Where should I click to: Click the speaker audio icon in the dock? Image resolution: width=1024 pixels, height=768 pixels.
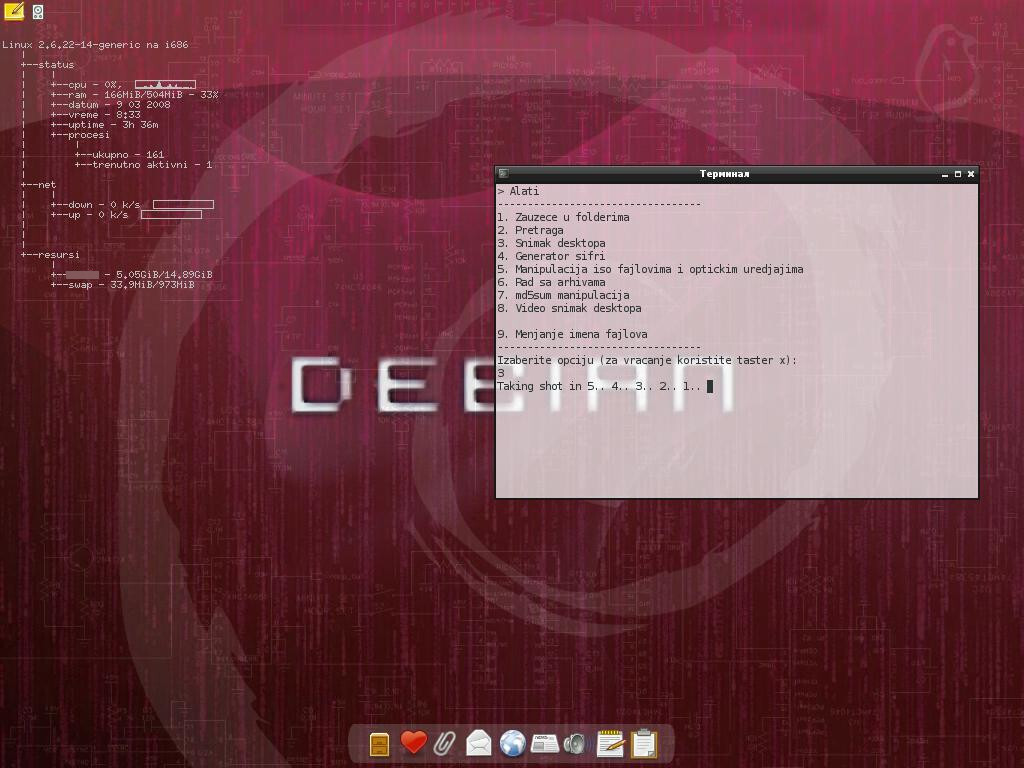[575, 743]
